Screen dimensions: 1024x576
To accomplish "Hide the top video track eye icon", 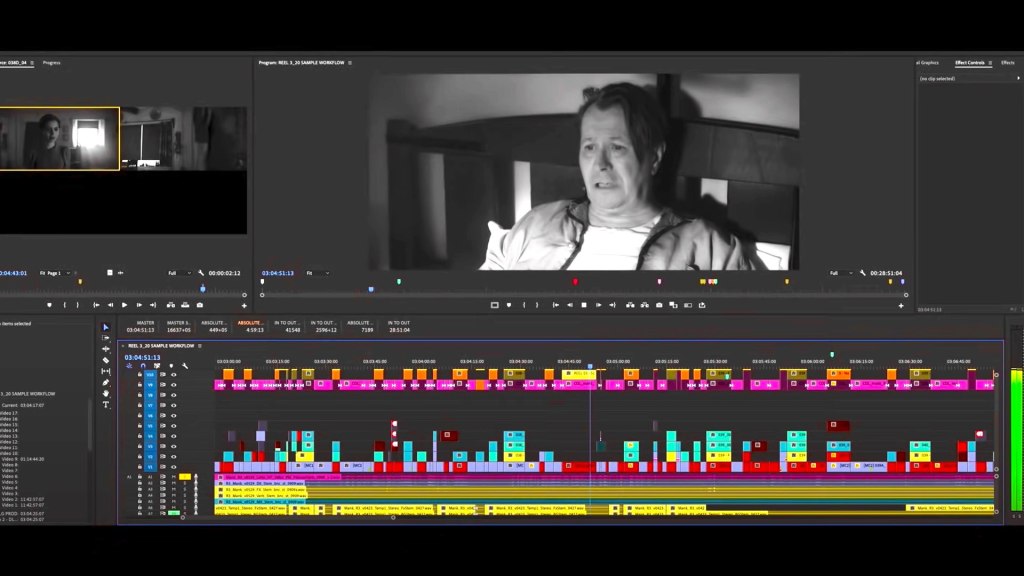I will (174, 375).
